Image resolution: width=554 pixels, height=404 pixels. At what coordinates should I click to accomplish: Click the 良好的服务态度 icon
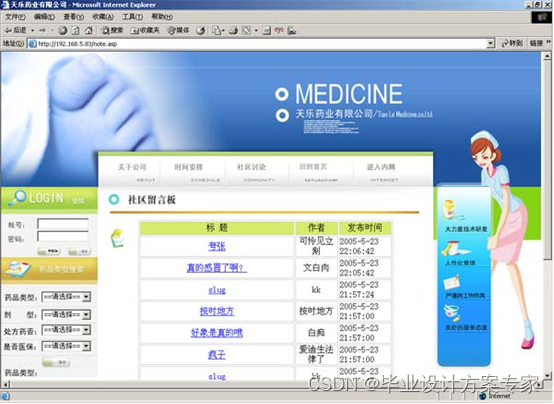[452, 313]
